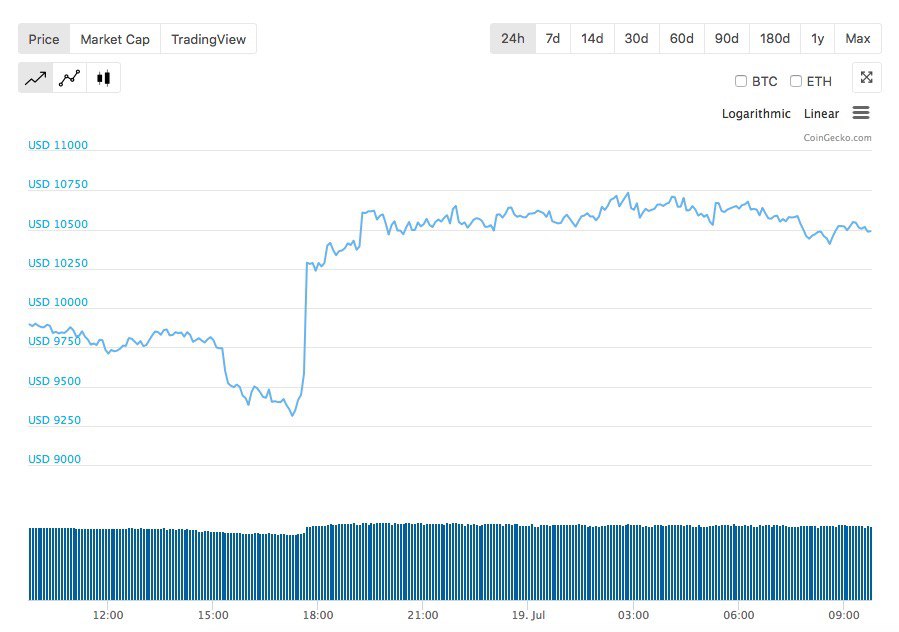Switch to the dotted line chart icon

tap(69, 77)
